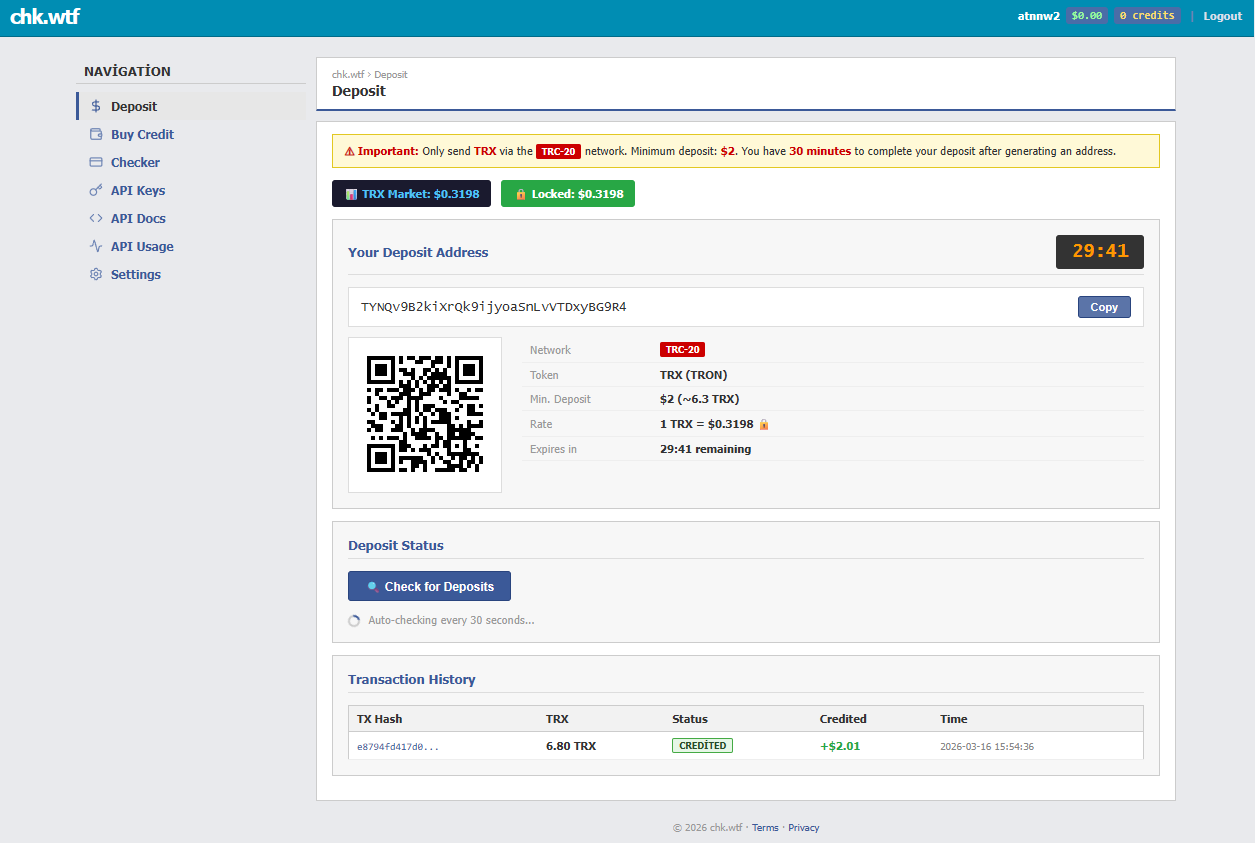The image size is (1255, 843).
Task: Log out using the Logout link
Action: (1222, 16)
